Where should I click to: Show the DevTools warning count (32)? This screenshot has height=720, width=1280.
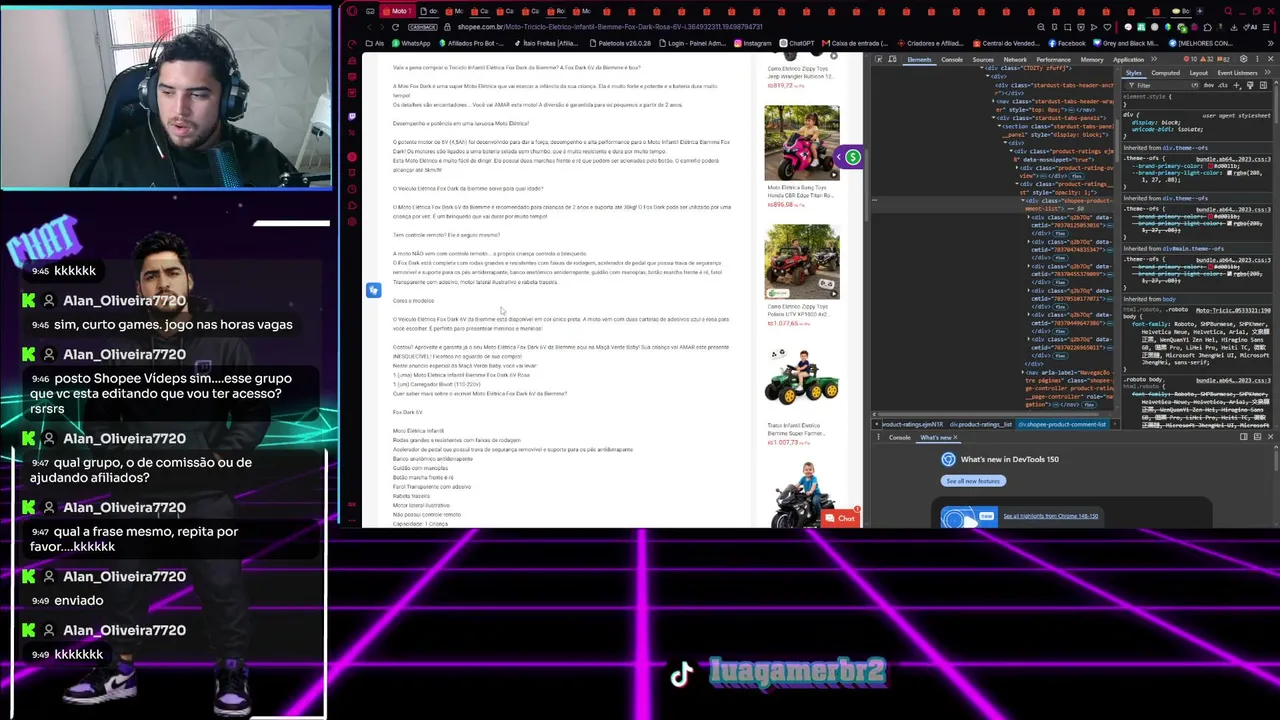[x=1207, y=60]
